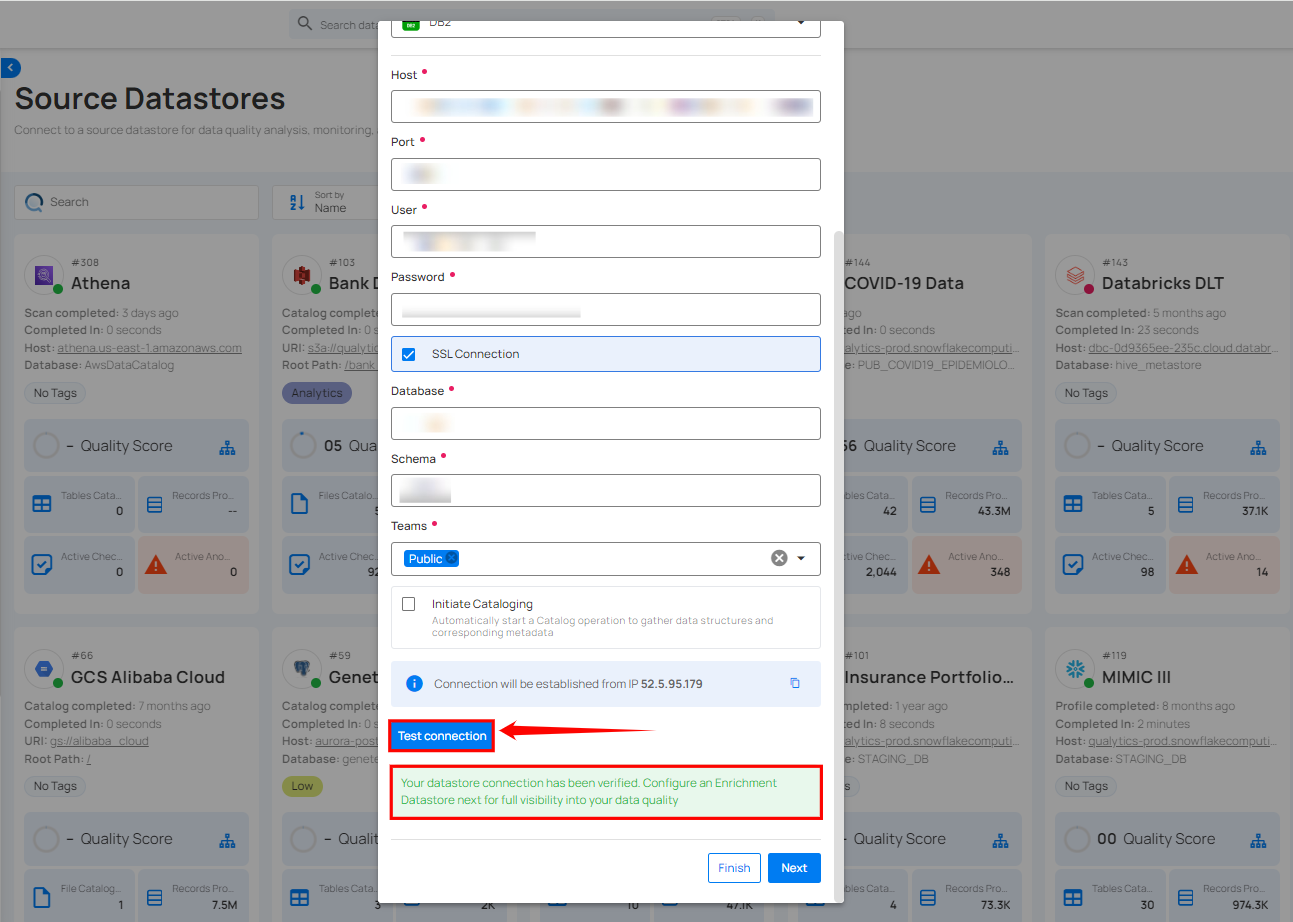
Task: Click the Next button
Action: 794,868
